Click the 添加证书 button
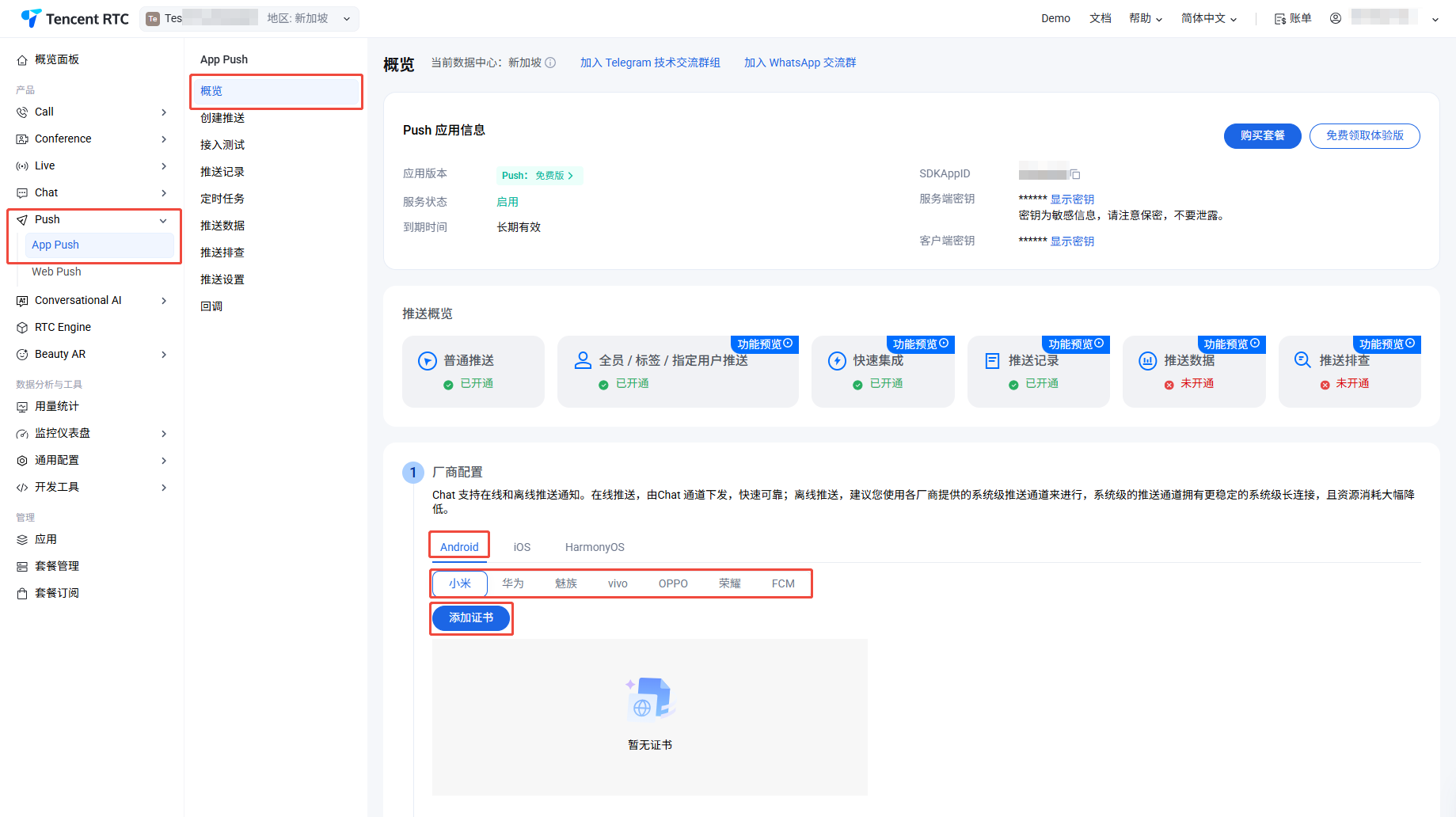The width and height of the screenshot is (1456, 817). click(x=471, y=617)
